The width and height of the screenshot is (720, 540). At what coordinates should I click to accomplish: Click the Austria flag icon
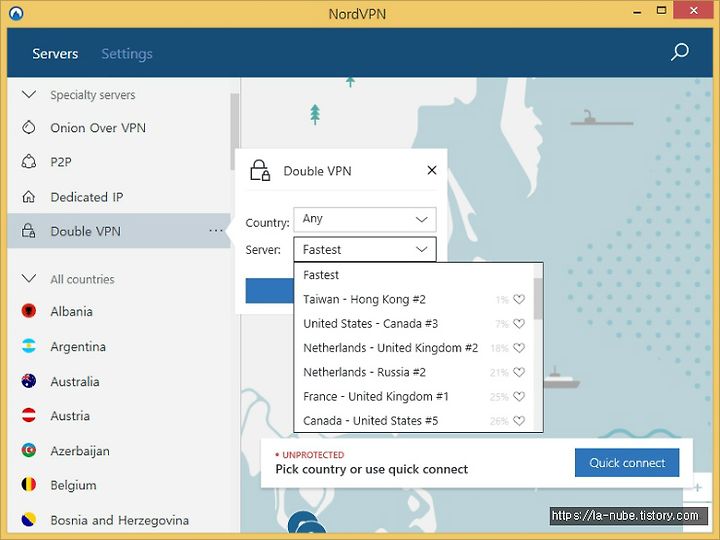28,415
